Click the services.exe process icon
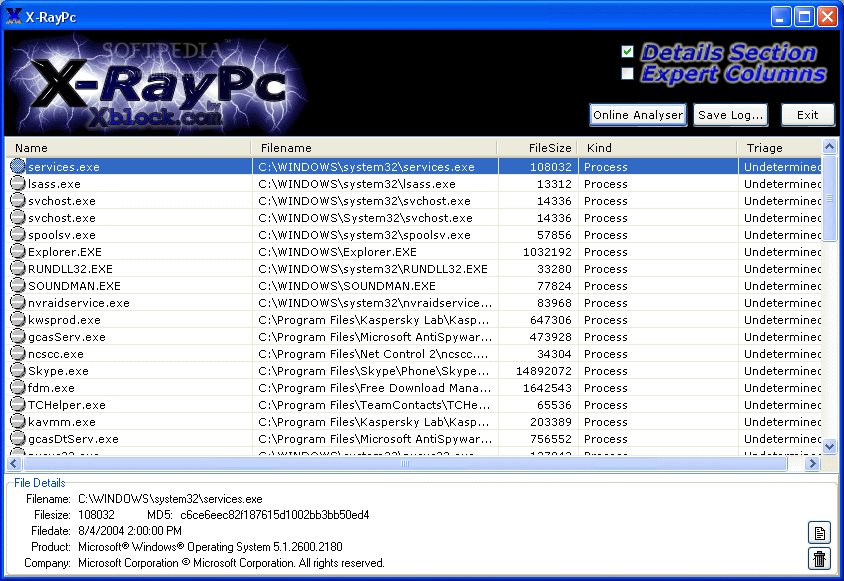The height and width of the screenshot is (581, 844). coord(18,166)
